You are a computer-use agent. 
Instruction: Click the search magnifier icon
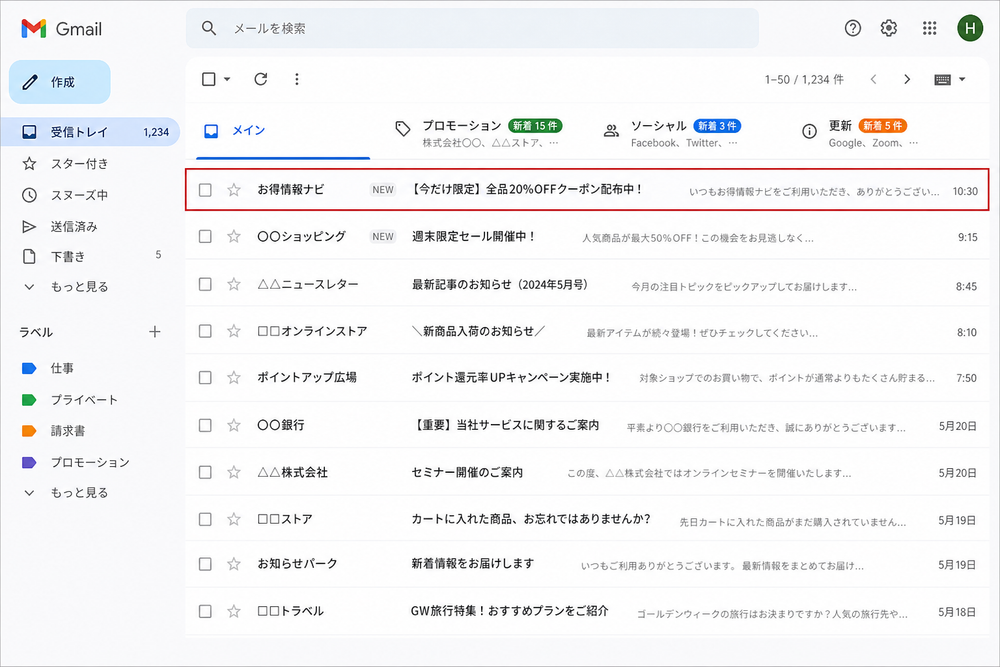(x=209, y=28)
